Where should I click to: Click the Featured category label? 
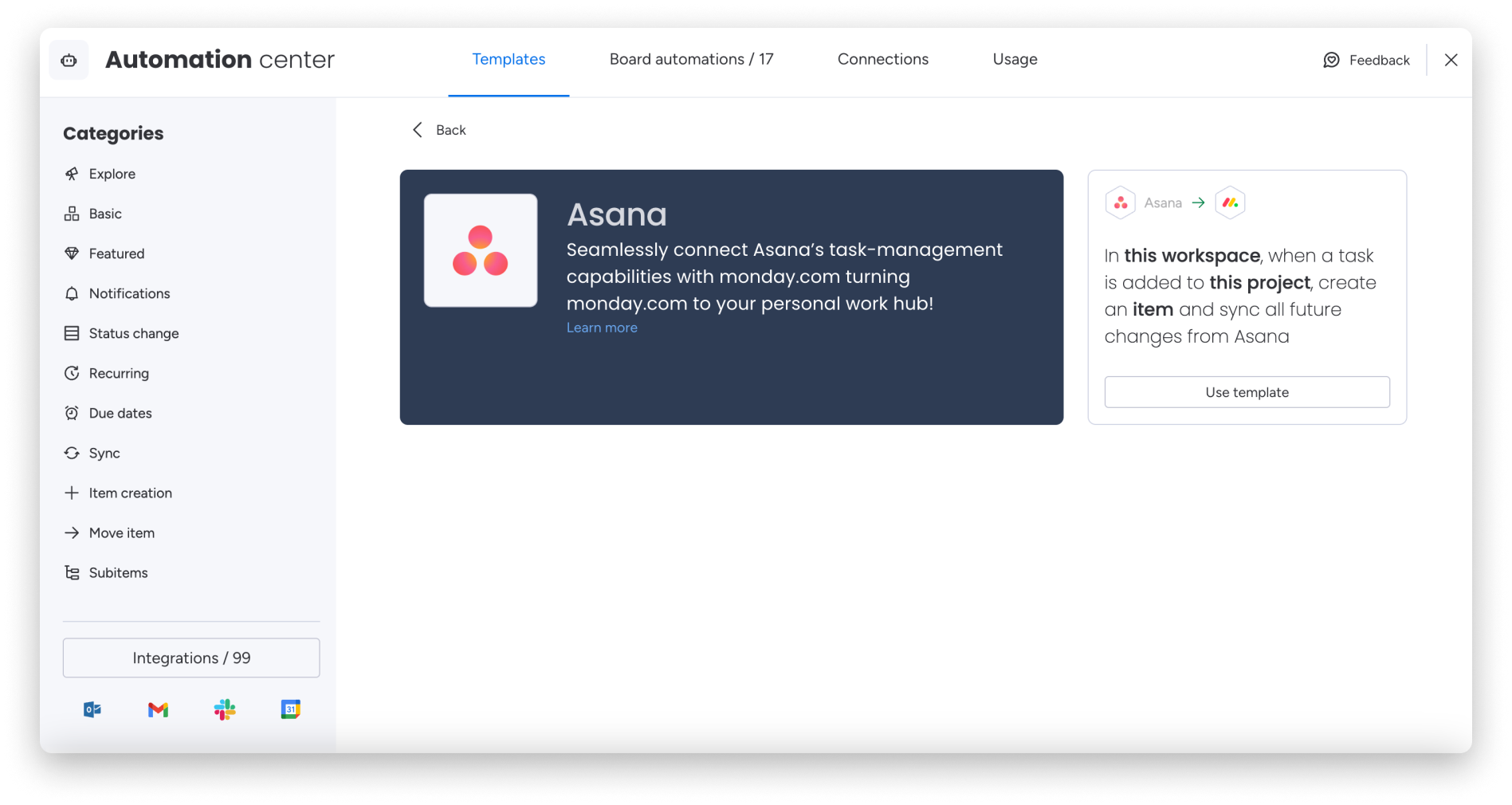(x=117, y=253)
